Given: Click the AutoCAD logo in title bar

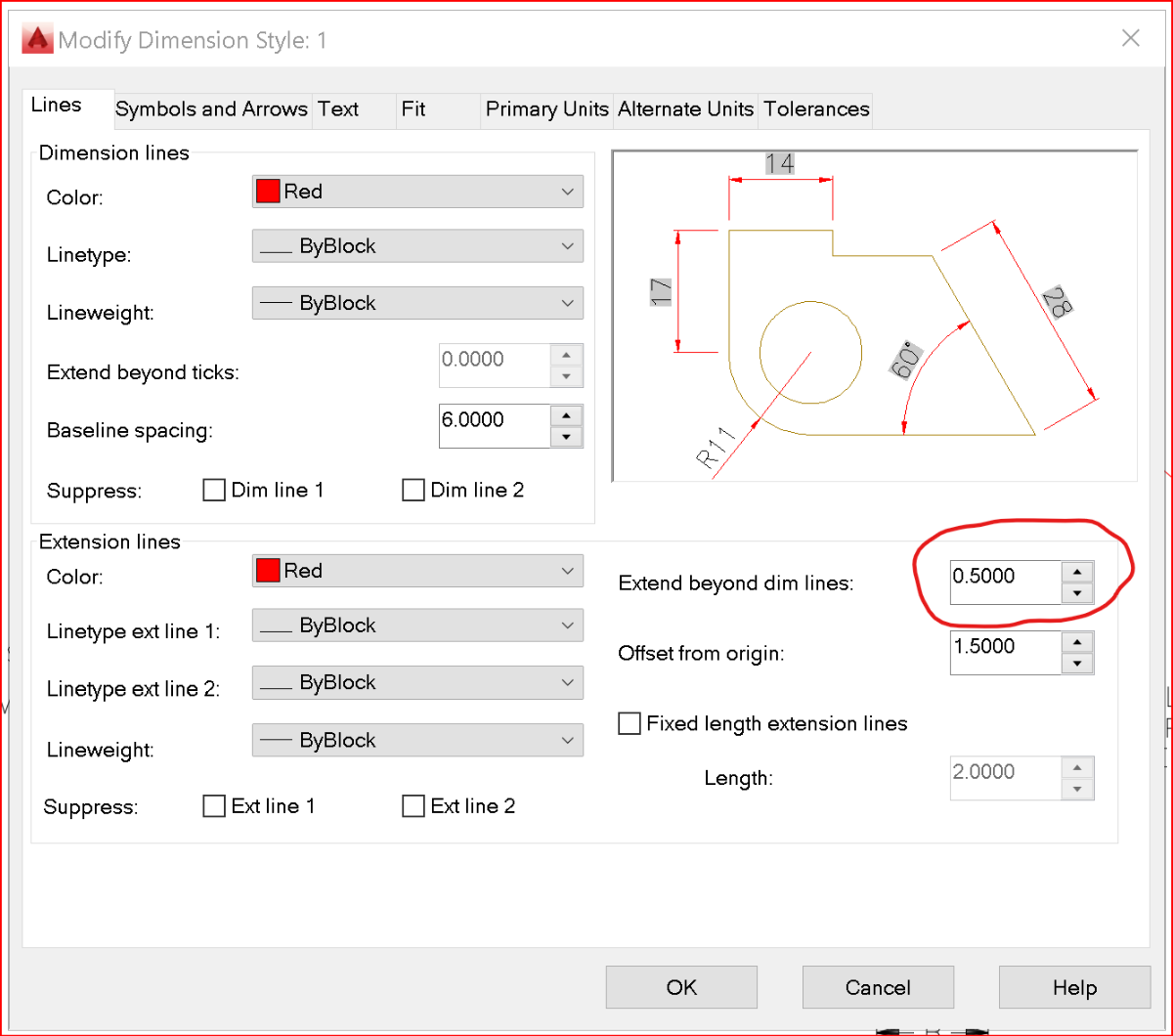Looking at the screenshot, I should tap(38, 39).
